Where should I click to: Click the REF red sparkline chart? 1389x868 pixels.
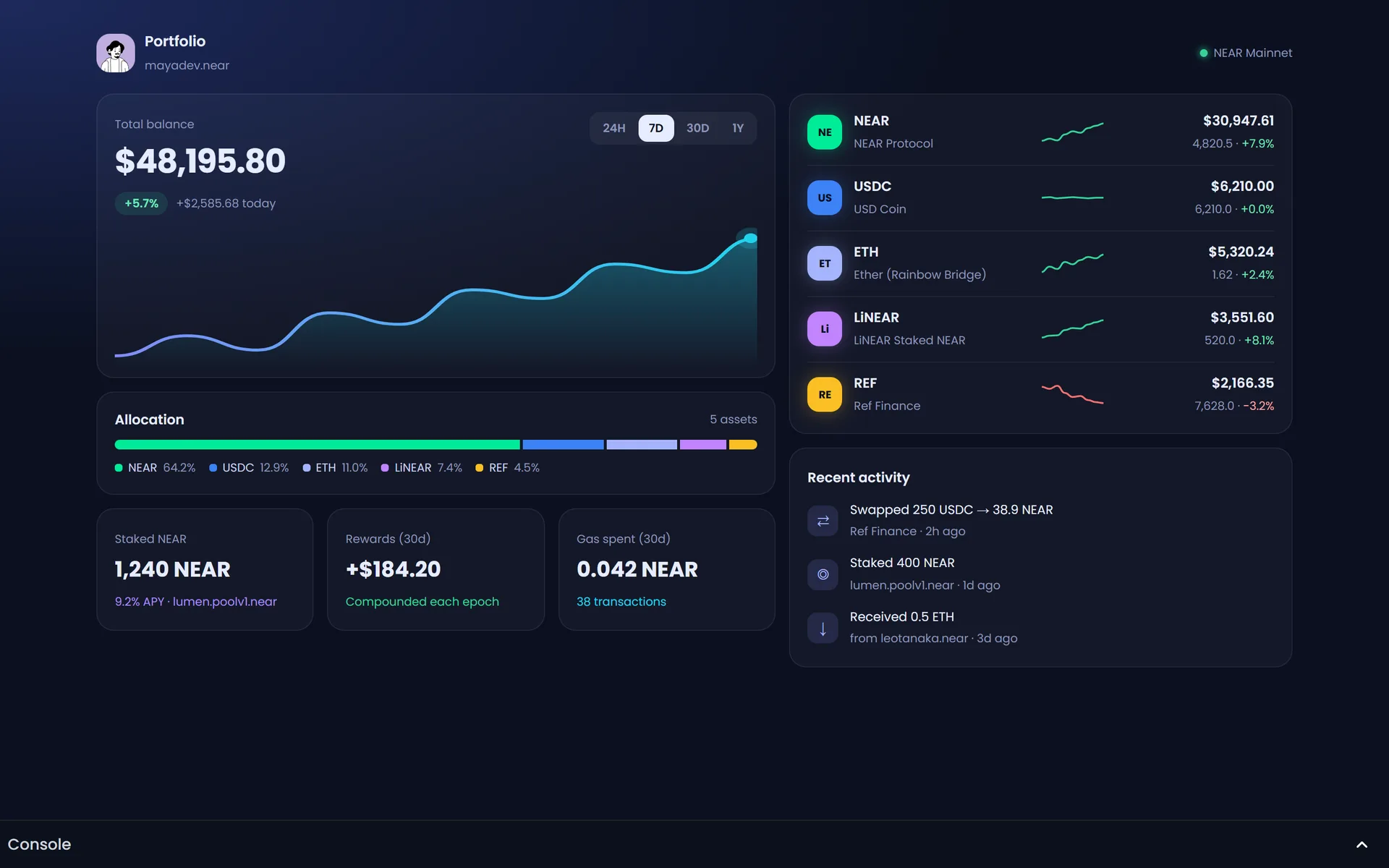pos(1072,394)
